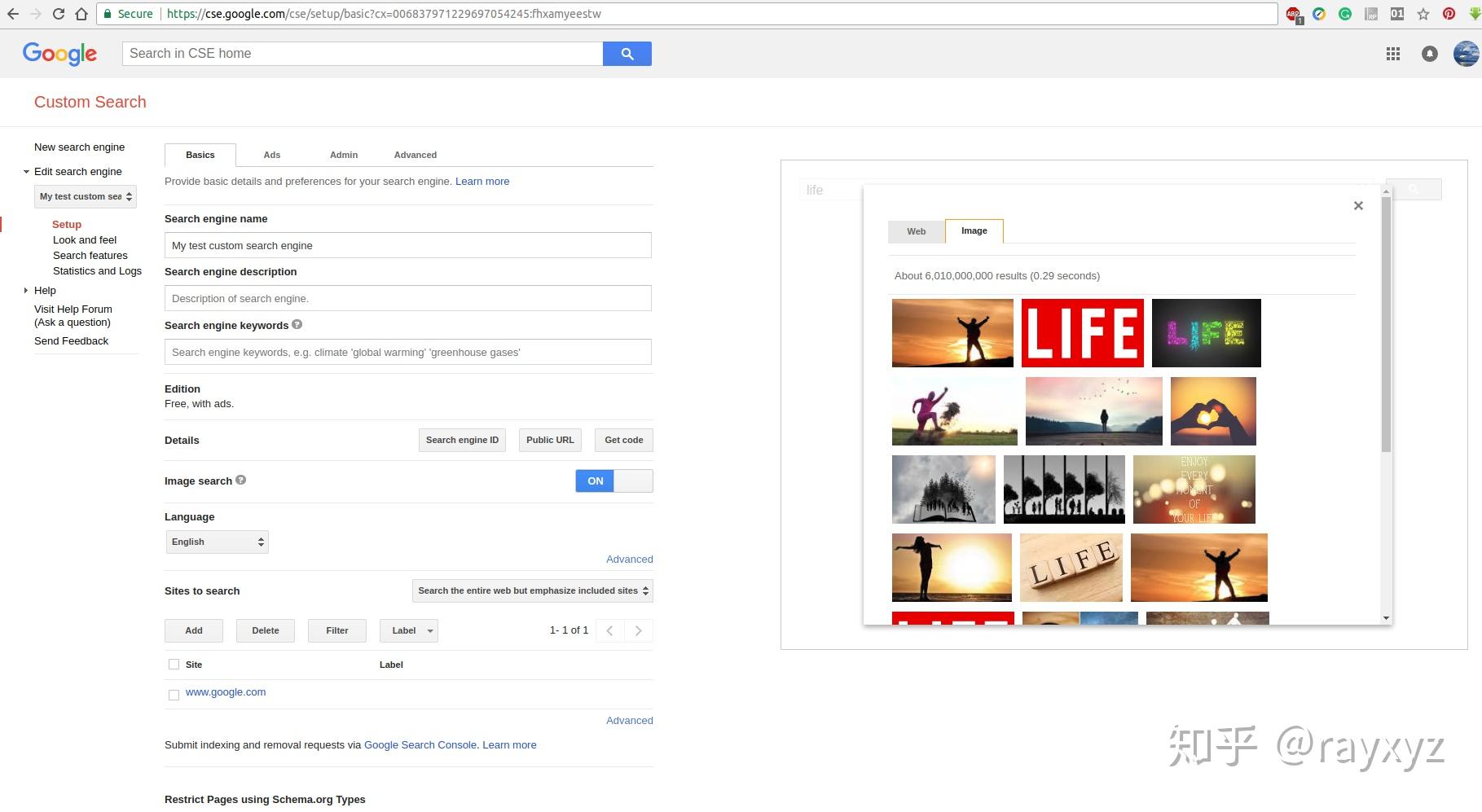1482x812 pixels.
Task: Open the Google Search Console link
Action: tap(420, 744)
